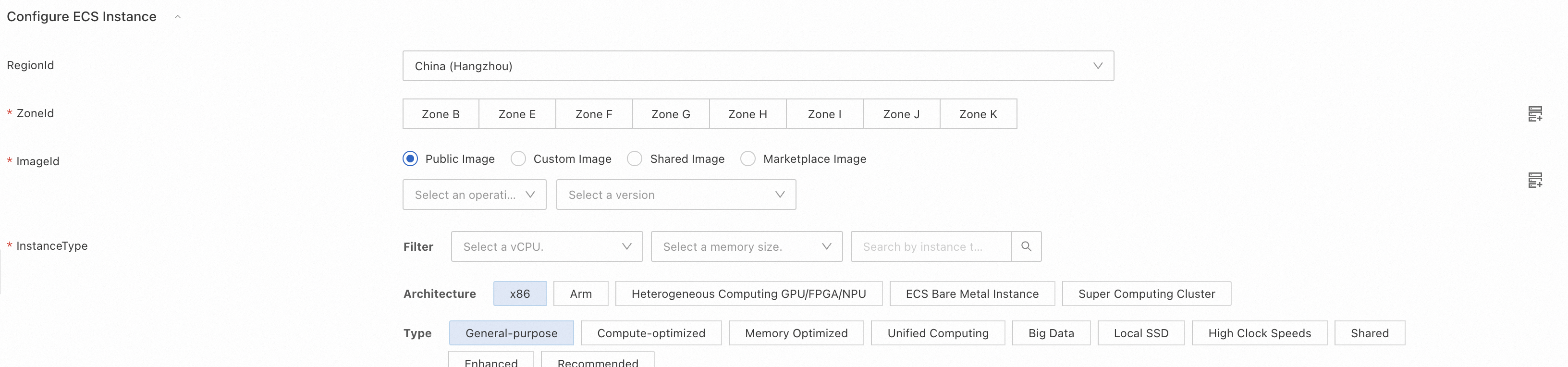Select the Compute-optimized type tab
Viewport: 1568px width, 367px height.
point(651,333)
